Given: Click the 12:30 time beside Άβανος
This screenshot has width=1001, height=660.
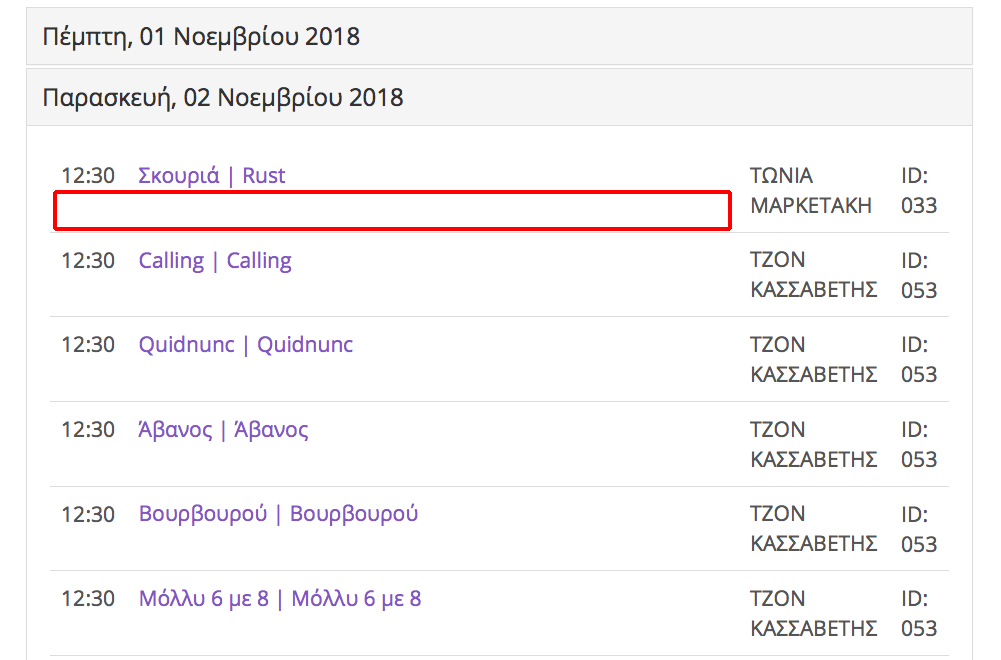Looking at the screenshot, I should (x=88, y=430).
